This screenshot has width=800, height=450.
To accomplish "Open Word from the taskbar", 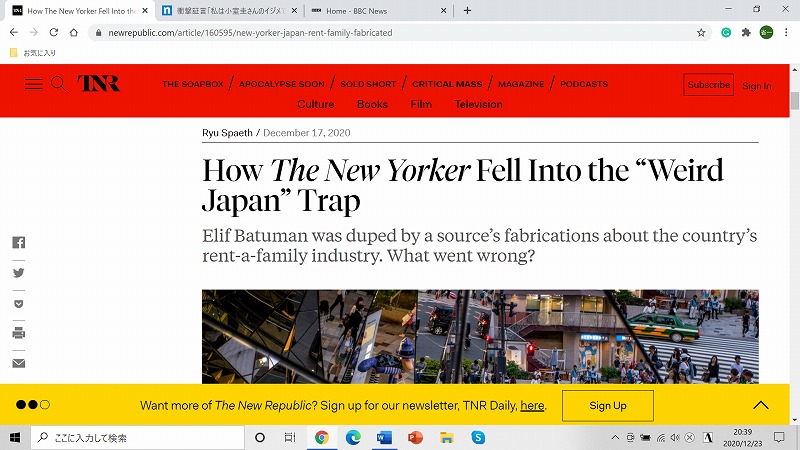I will [x=384, y=437].
